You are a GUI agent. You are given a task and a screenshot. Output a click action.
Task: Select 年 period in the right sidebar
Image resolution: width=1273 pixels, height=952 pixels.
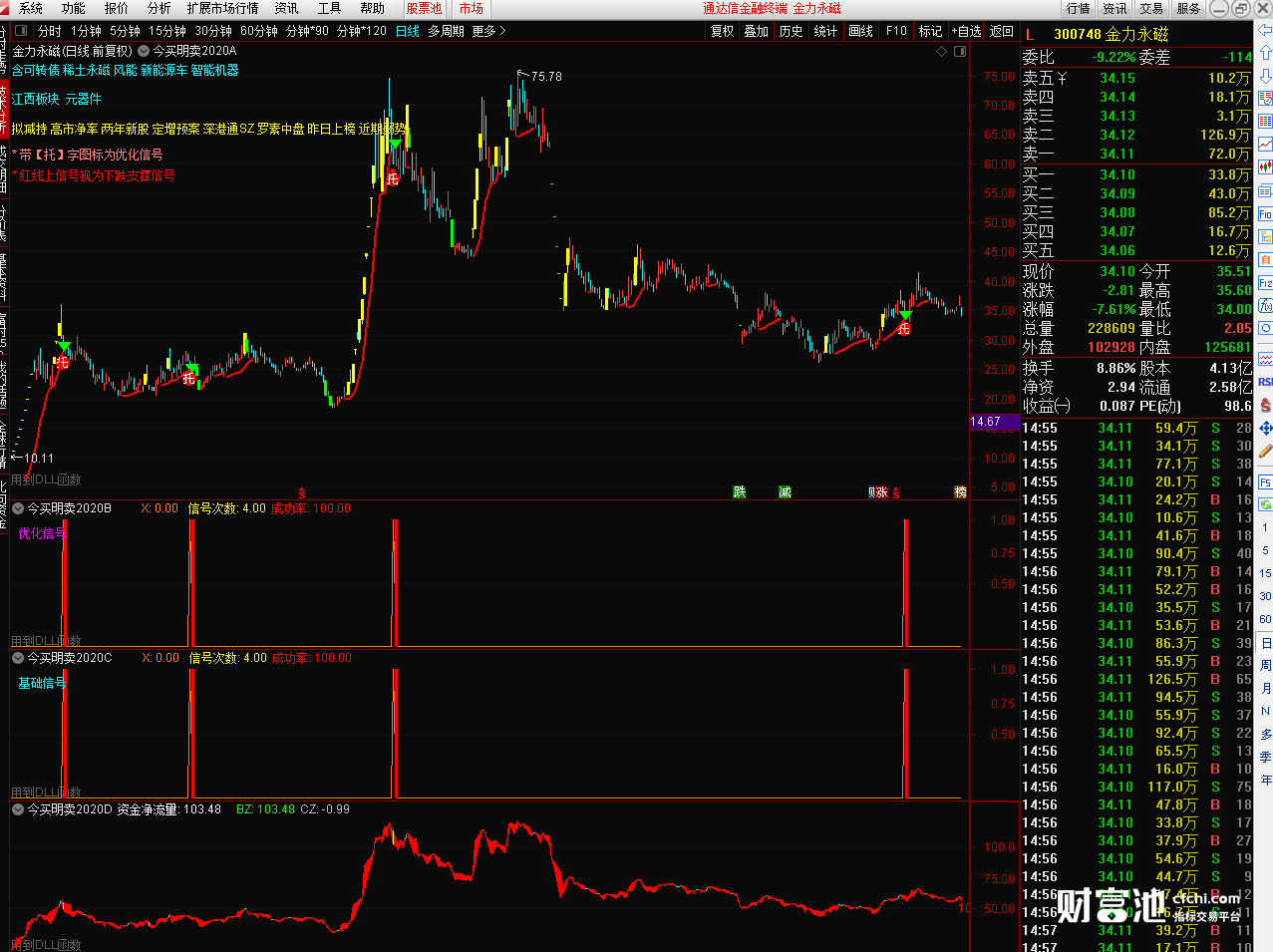(x=1265, y=780)
